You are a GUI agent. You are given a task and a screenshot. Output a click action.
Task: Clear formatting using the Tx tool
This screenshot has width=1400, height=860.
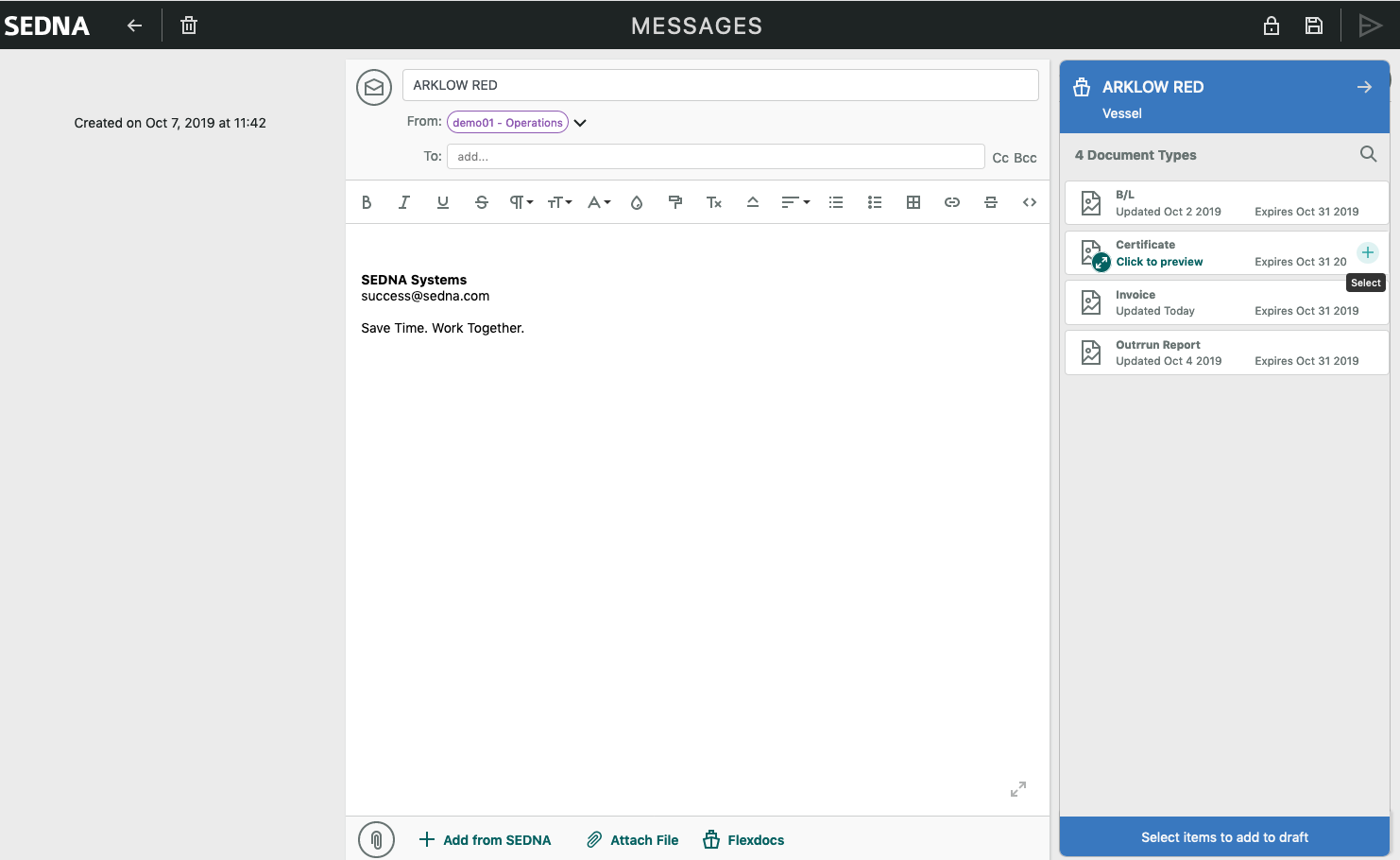tap(713, 202)
